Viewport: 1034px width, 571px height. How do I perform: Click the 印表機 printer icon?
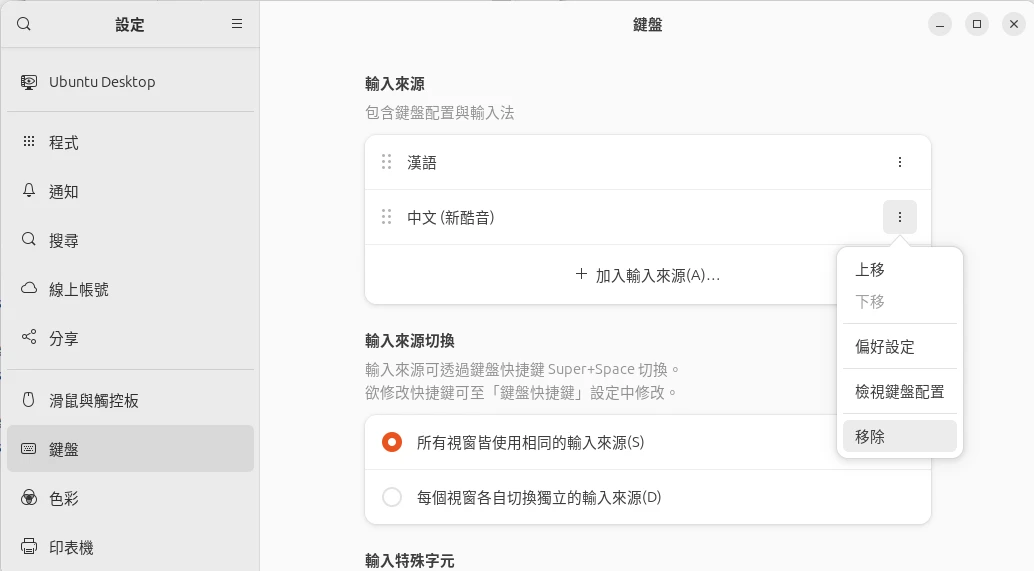29,547
